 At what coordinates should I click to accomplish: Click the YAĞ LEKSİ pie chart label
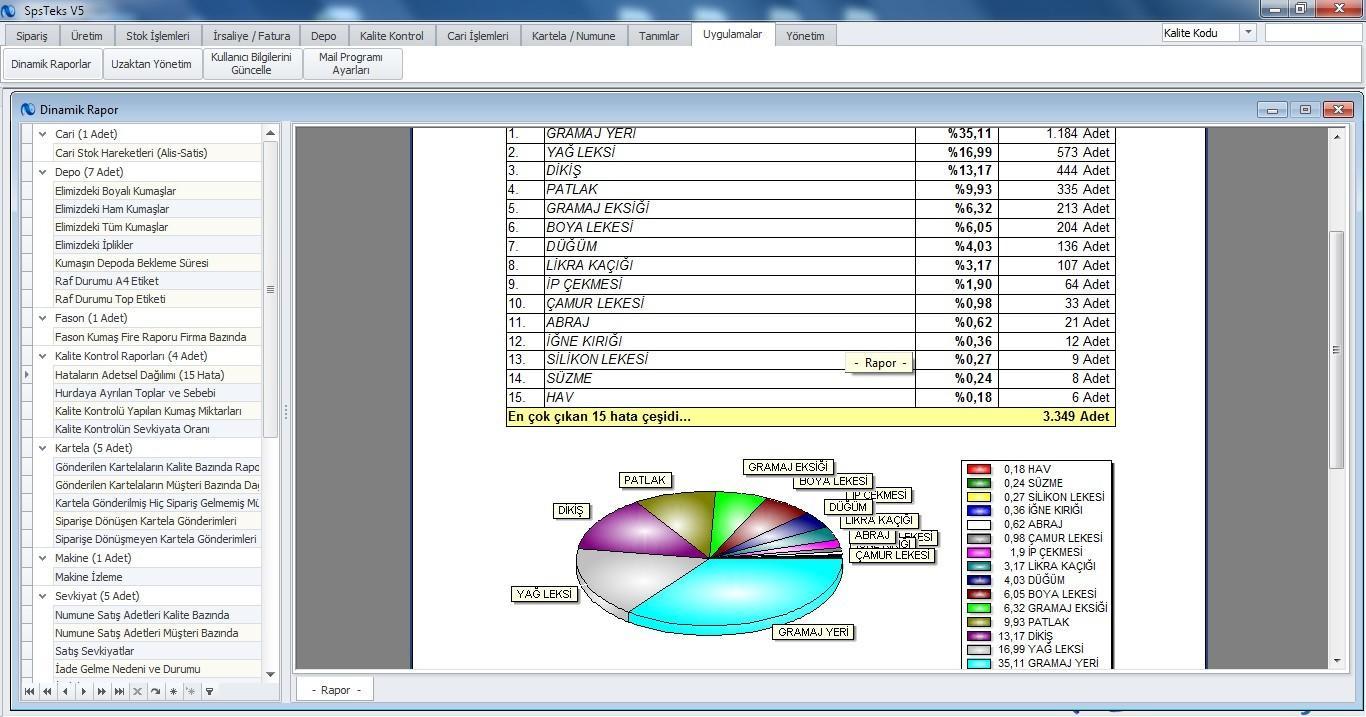(544, 594)
